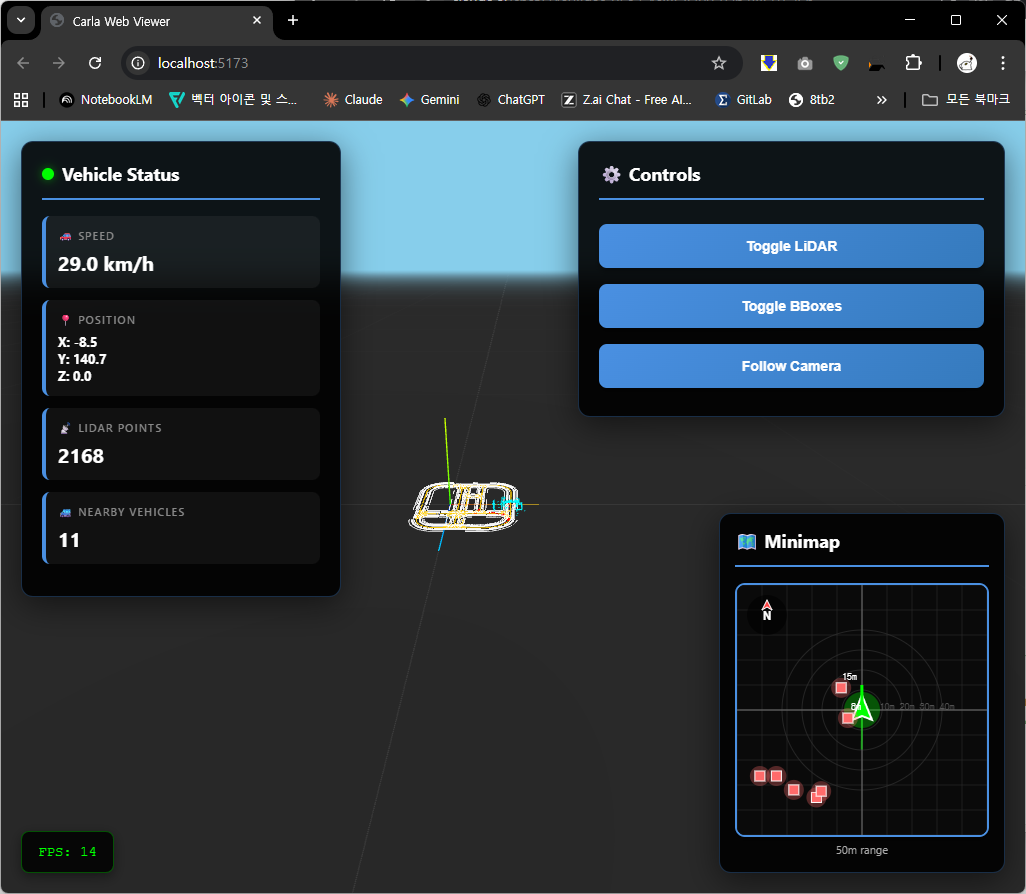The height and width of the screenshot is (894, 1026).
Task: Enable the Follow Camera mode
Action: (791, 366)
